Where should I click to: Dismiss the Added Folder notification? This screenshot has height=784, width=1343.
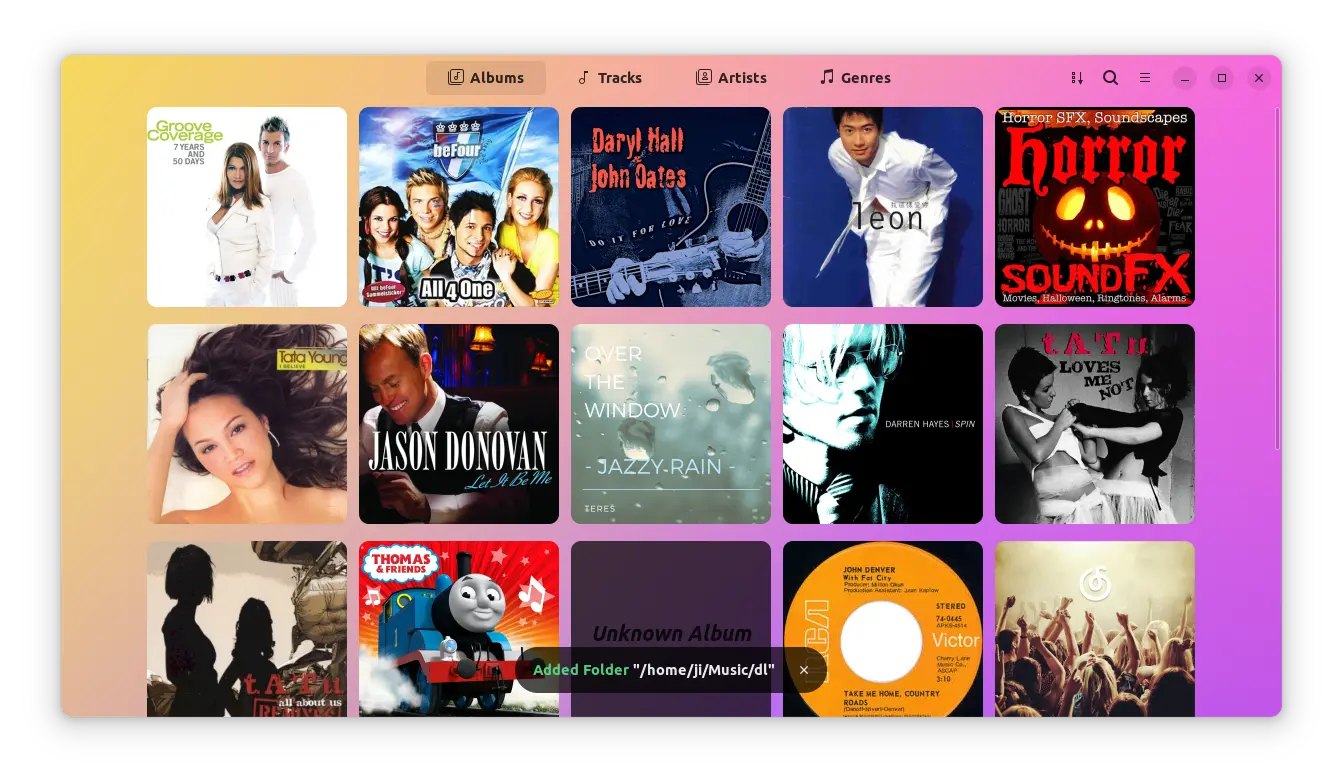point(804,670)
